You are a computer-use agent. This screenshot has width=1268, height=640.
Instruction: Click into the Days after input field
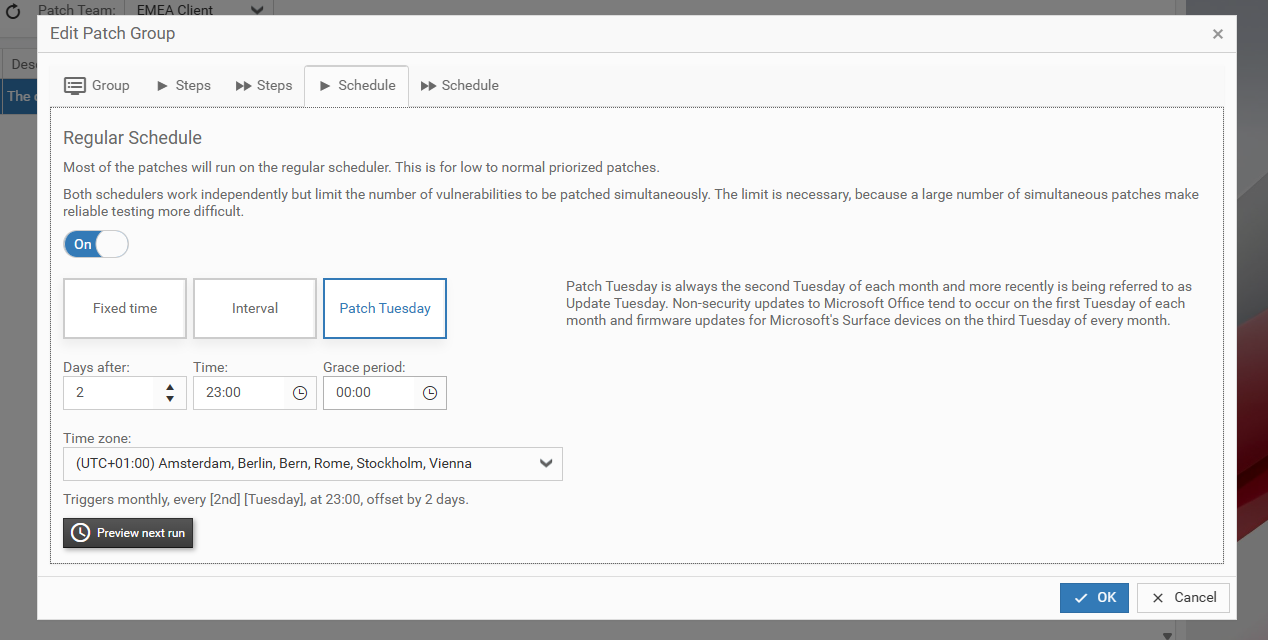click(112, 393)
